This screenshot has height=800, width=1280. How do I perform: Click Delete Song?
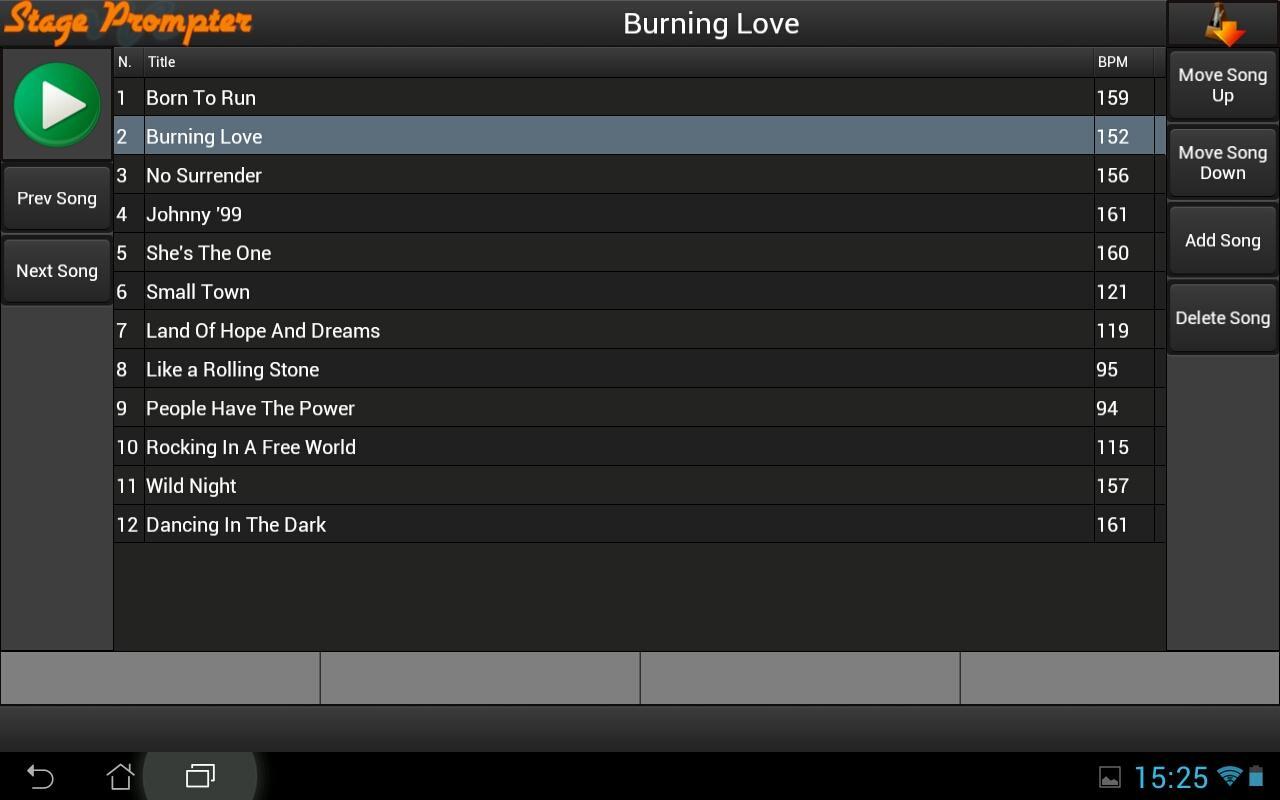1223,318
